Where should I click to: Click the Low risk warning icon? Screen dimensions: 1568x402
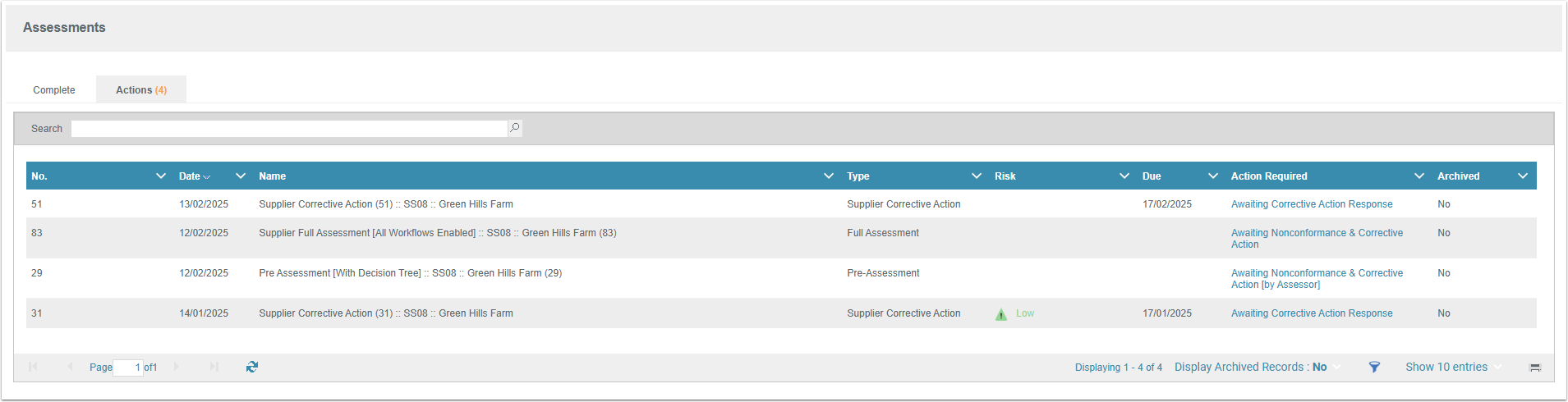pyautogui.click(x=1000, y=314)
